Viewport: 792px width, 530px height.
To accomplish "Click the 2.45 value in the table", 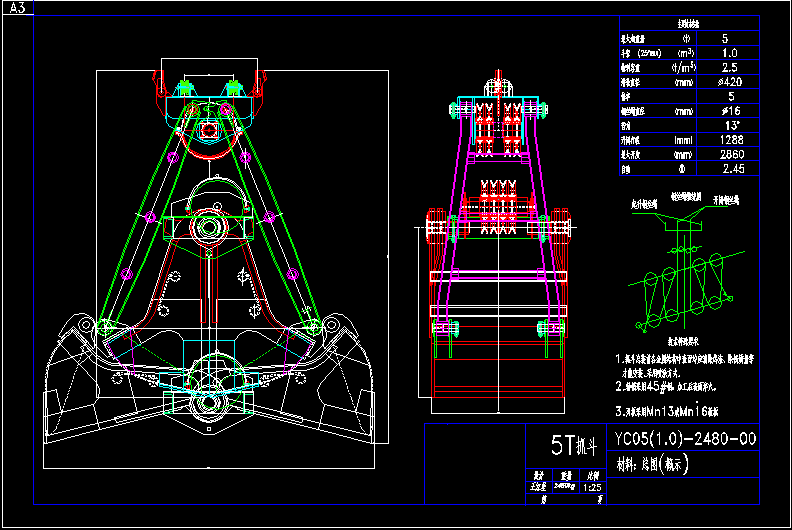I will pos(733,169).
